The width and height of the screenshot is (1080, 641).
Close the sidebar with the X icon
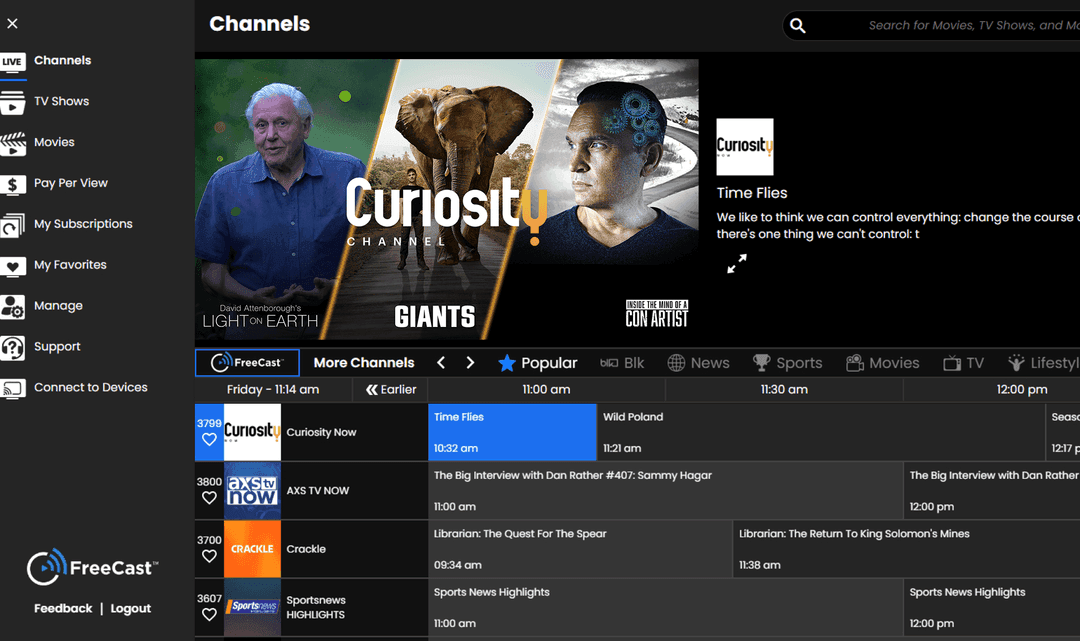pyautogui.click(x=12, y=23)
